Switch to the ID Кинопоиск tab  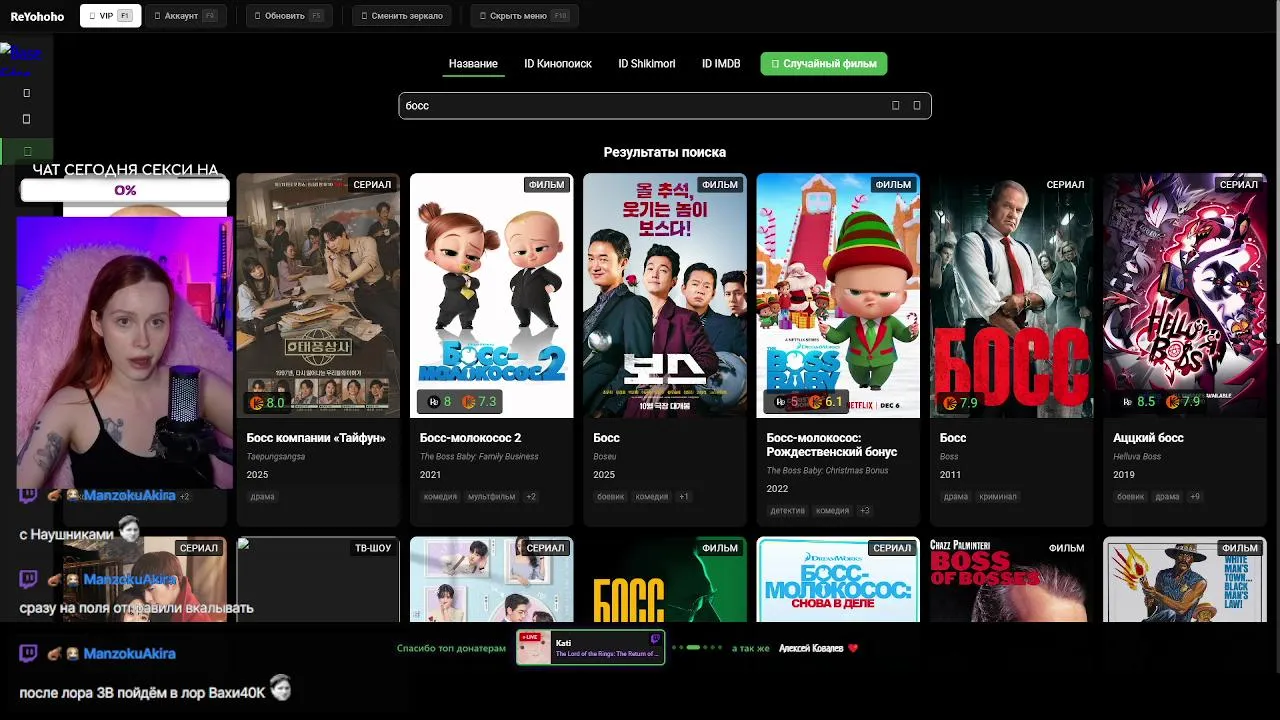point(558,64)
